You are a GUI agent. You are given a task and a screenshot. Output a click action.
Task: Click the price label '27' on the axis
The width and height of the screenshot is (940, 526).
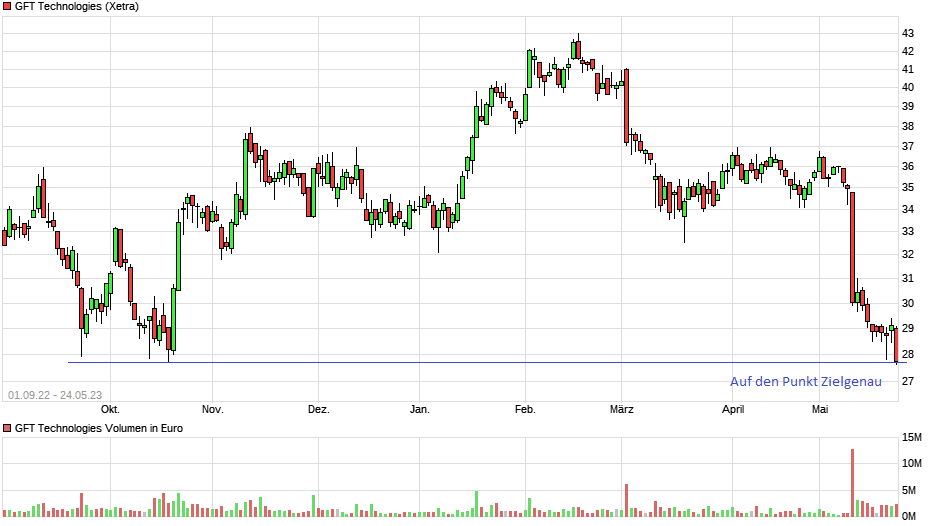908,381
